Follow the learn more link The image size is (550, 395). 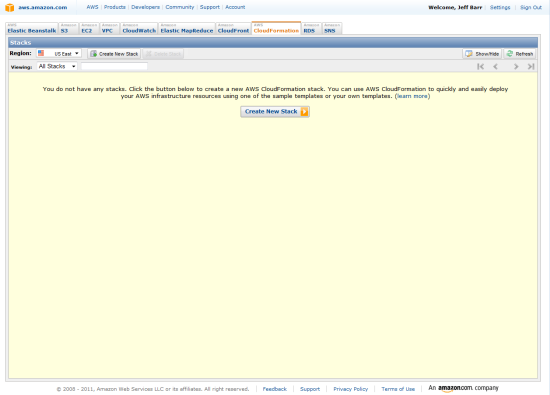[x=412, y=96]
